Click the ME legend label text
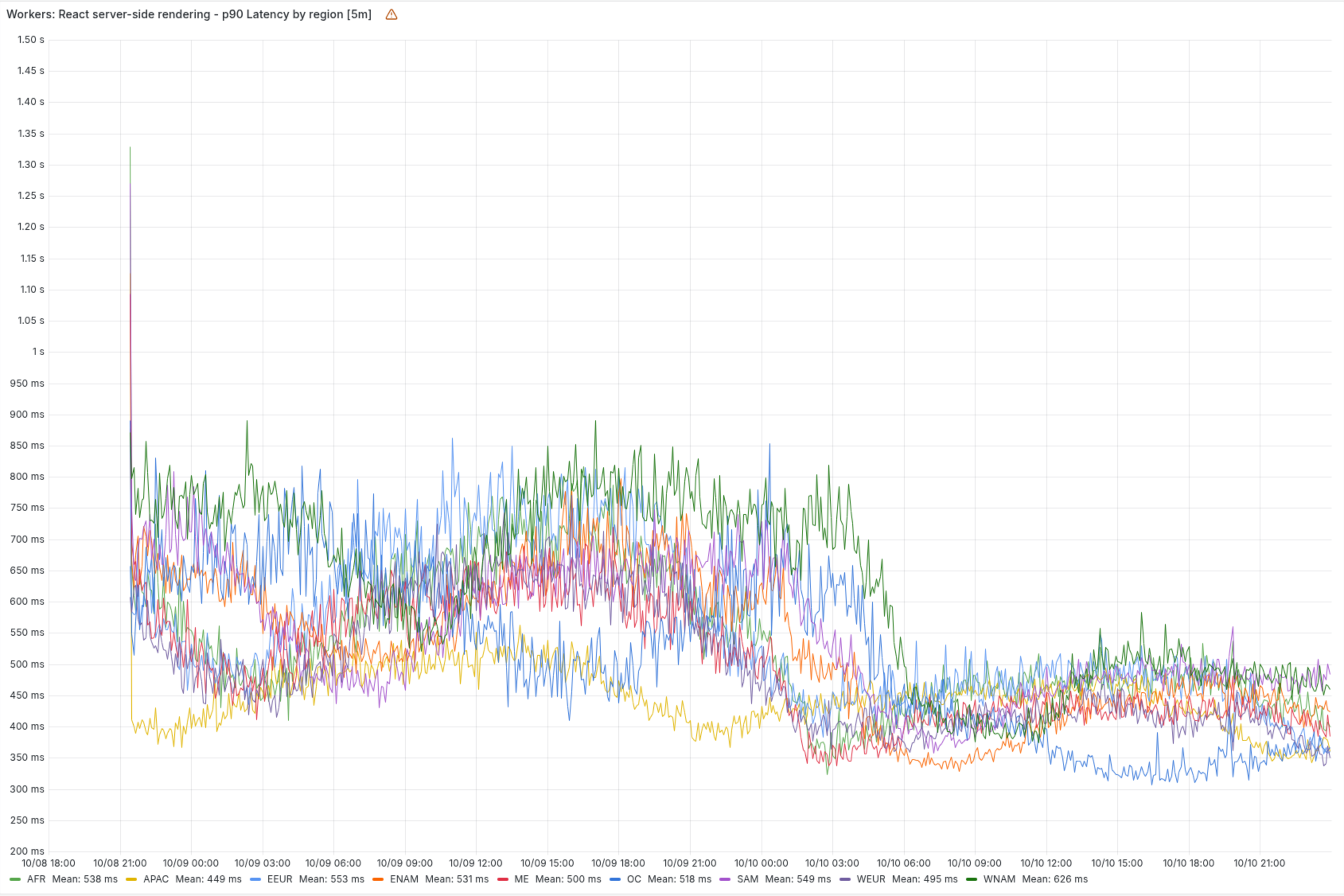 click(x=521, y=879)
